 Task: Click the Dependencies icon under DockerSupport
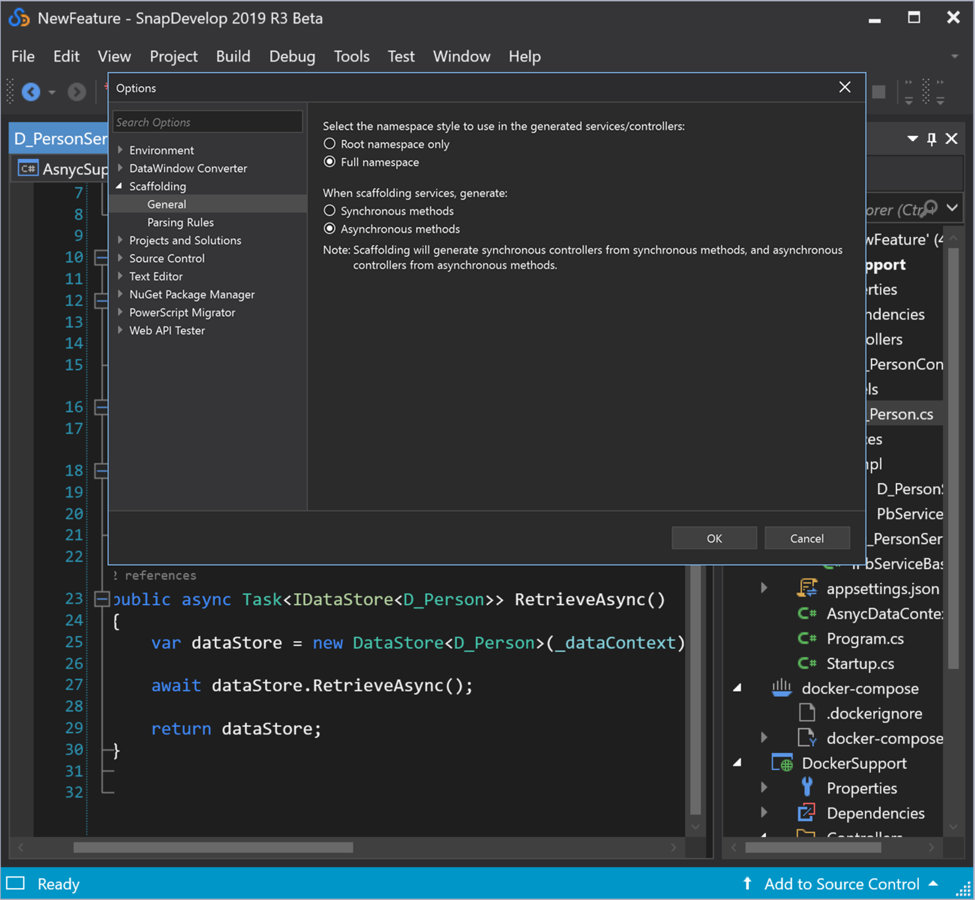pyautogui.click(x=806, y=812)
